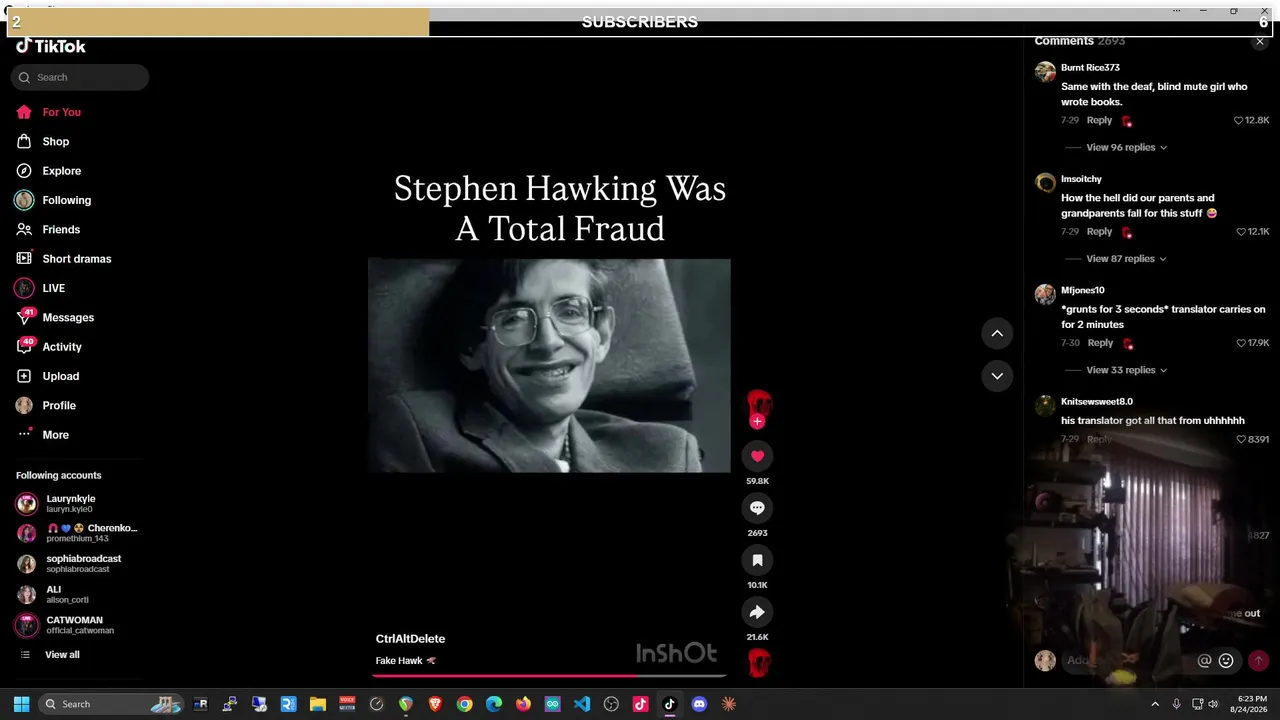Viewport: 1280px width, 720px height.
Task: Share the video with the arrow icon
Action: [x=757, y=612]
